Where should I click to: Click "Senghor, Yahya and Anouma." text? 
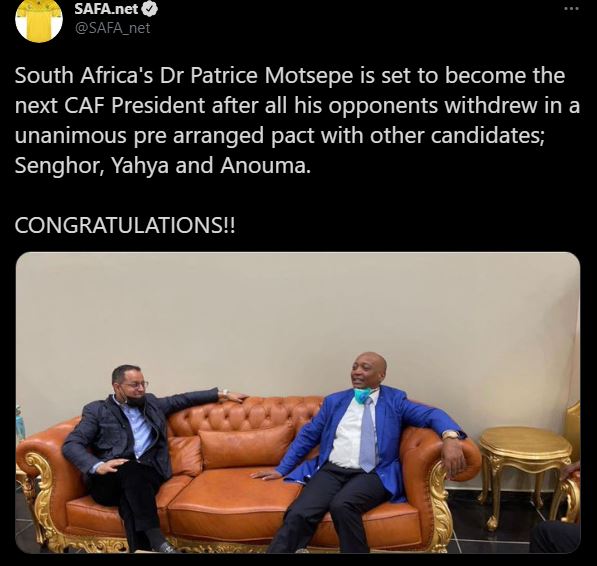point(163,165)
